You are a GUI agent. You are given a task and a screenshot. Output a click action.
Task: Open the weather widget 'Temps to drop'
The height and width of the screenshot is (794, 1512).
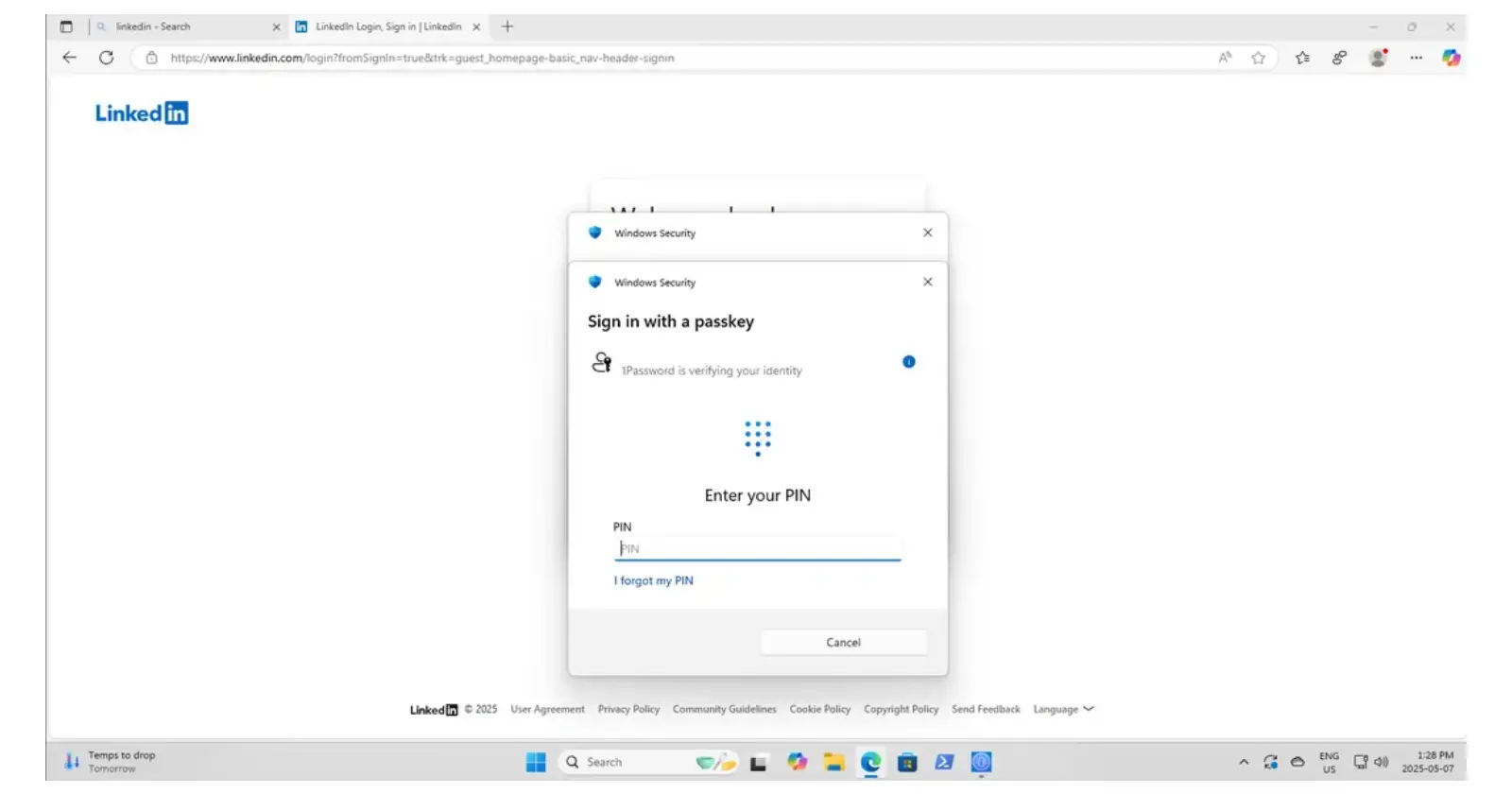click(111, 762)
